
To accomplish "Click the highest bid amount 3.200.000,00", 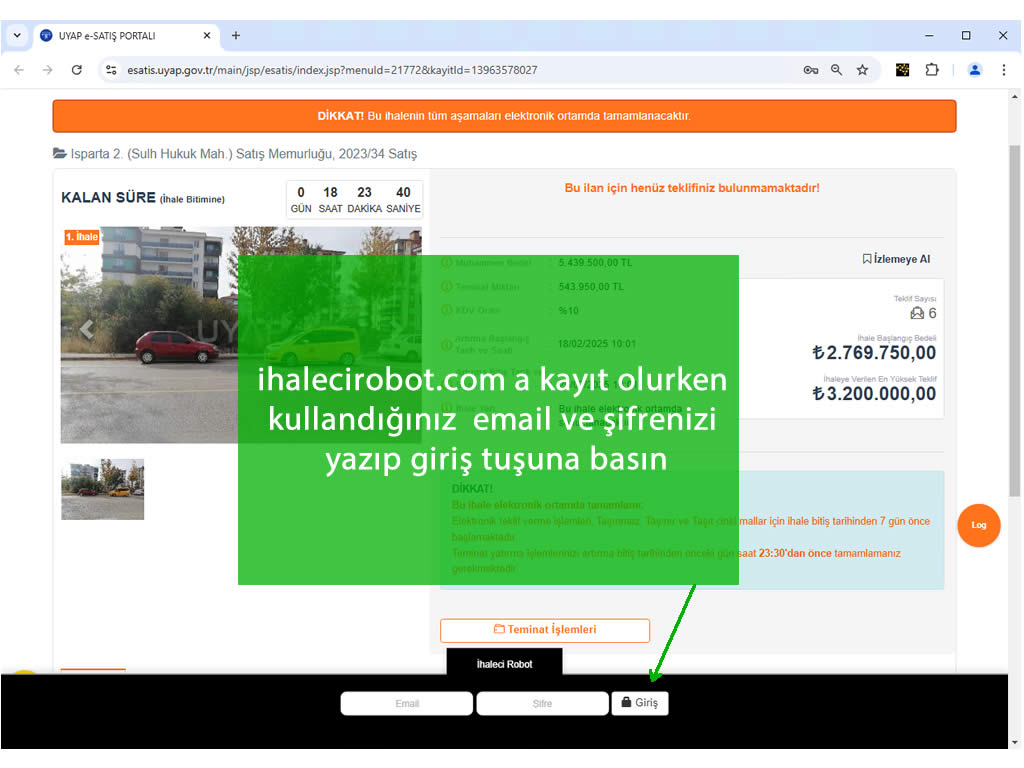I will (874, 394).
